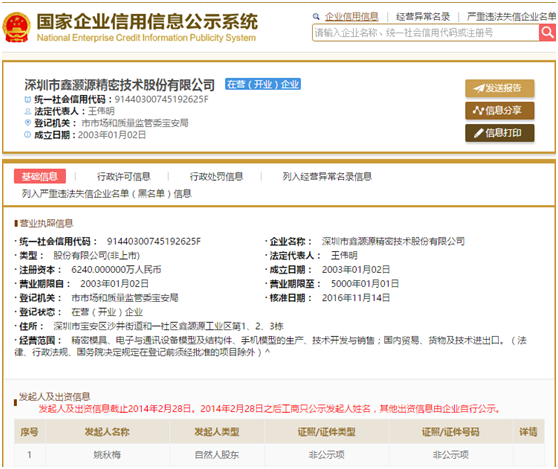
Task: Open 列入经营异常名录信息 tab
Action: 327,176
